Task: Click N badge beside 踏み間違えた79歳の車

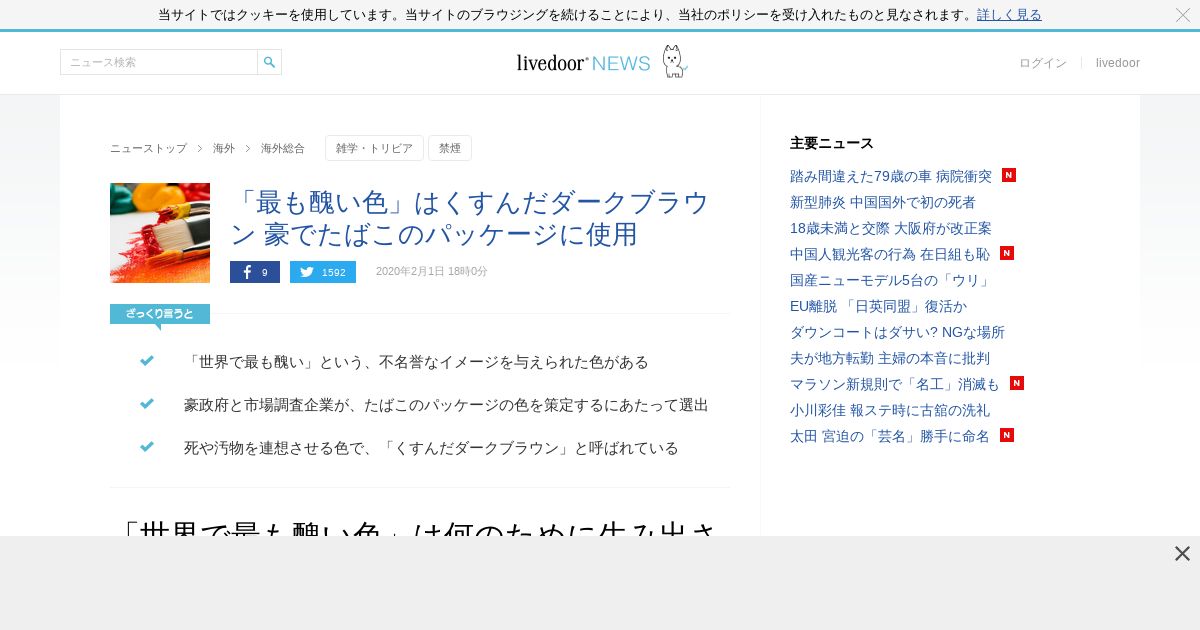Action: (1009, 175)
